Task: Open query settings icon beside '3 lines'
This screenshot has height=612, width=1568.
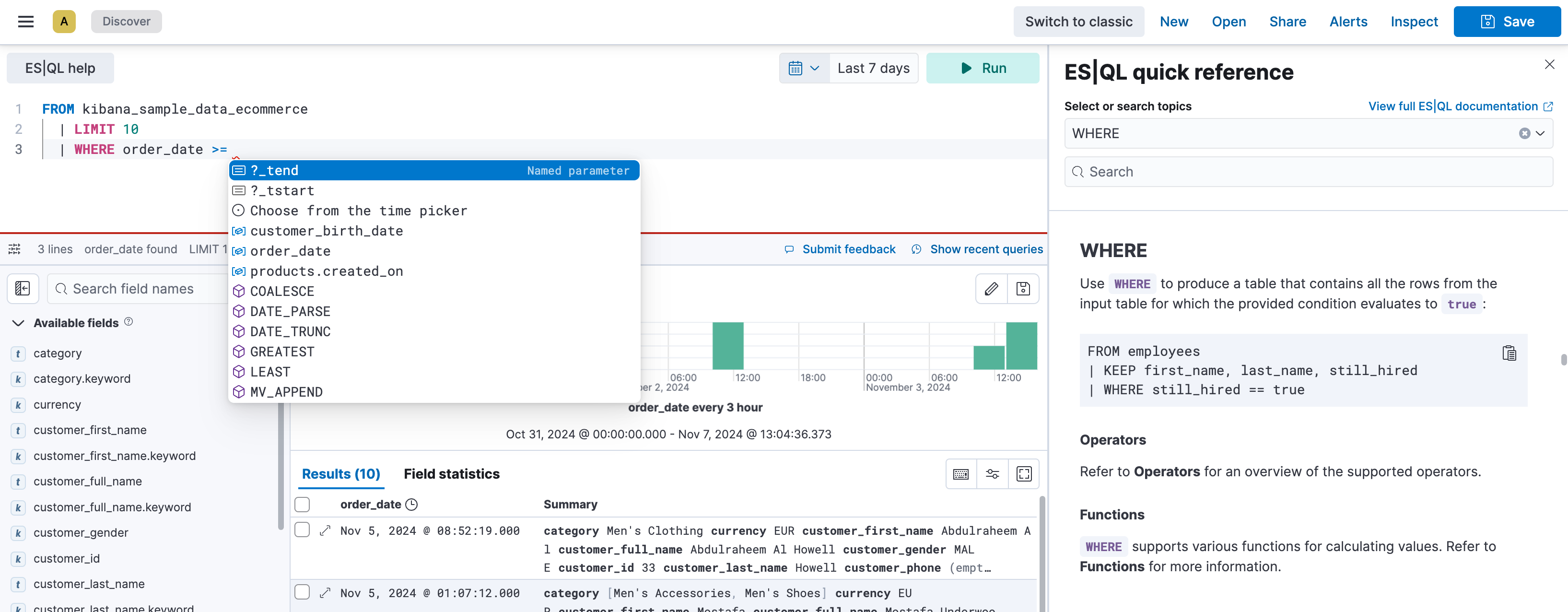Action: [13, 249]
